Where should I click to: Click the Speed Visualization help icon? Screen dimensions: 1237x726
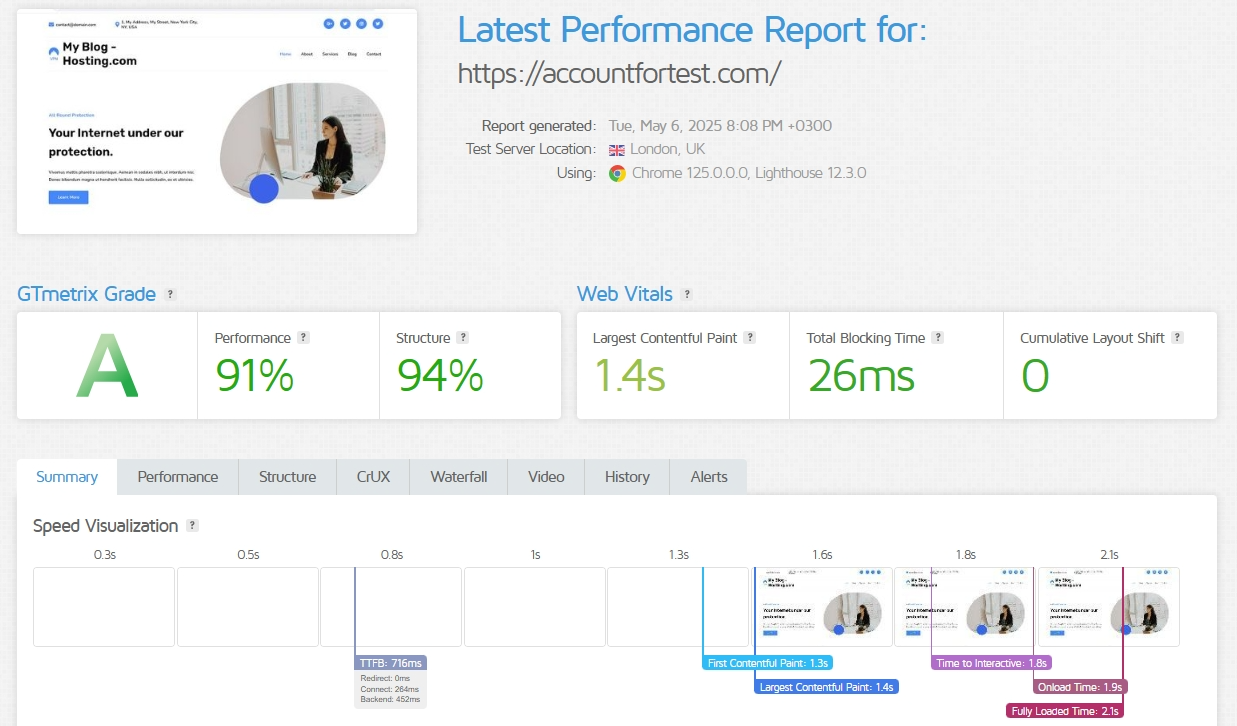pyautogui.click(x=192, y=526)
